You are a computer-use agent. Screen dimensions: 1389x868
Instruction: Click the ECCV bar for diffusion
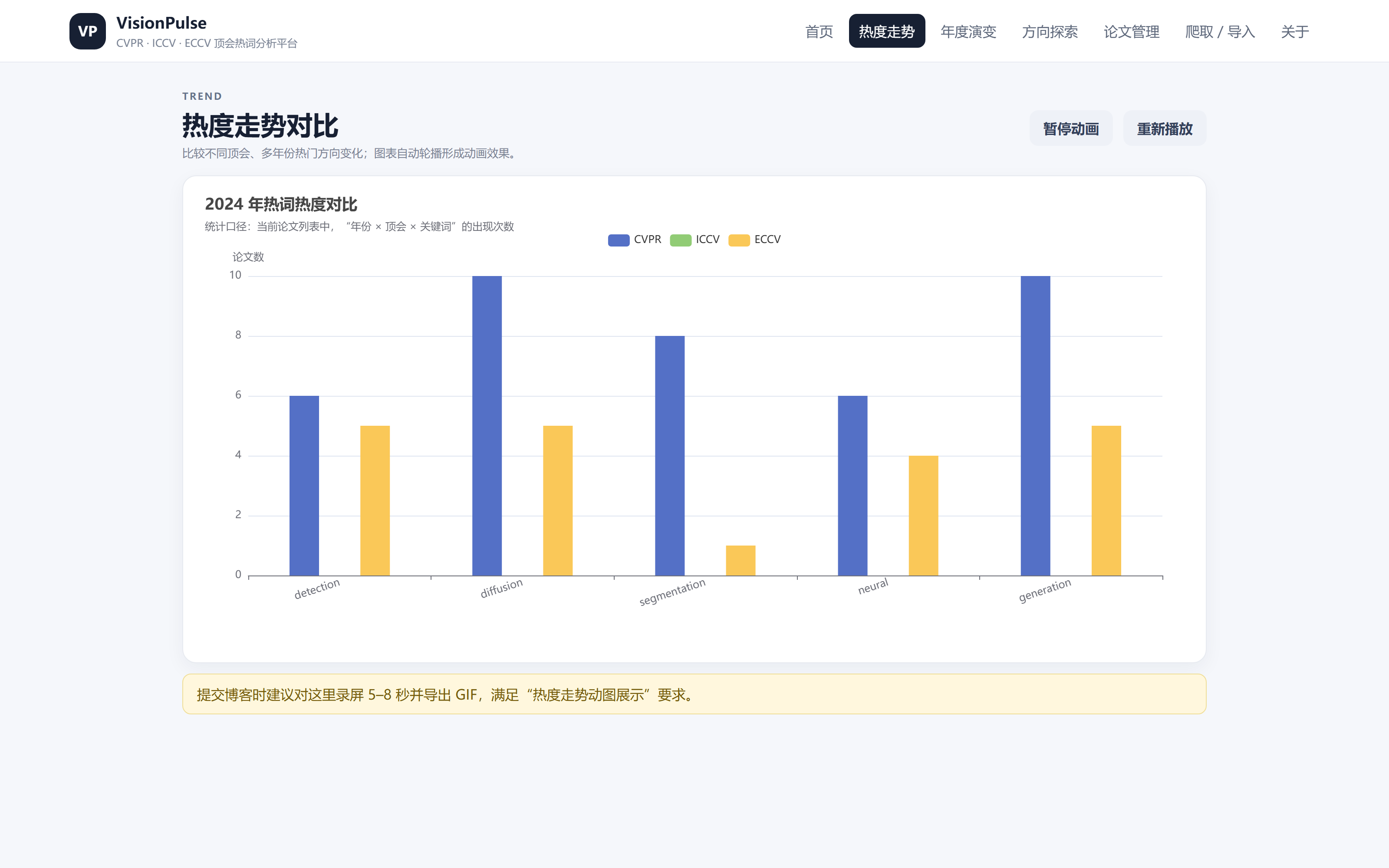point(558,500)
